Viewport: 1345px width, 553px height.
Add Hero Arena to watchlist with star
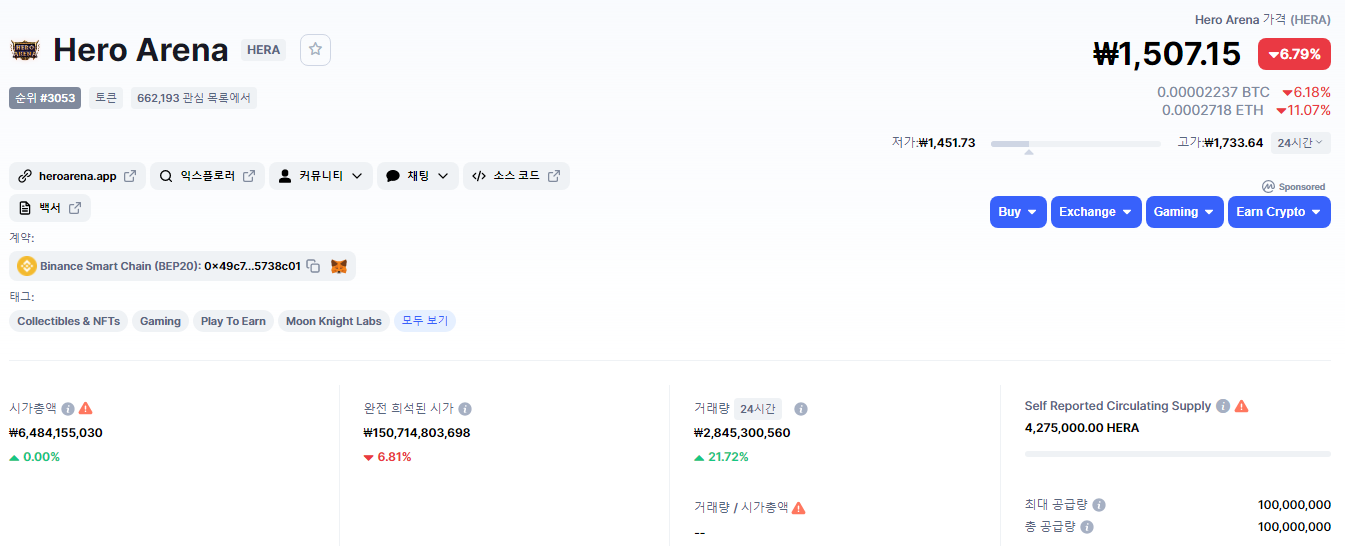coord(315,49)
